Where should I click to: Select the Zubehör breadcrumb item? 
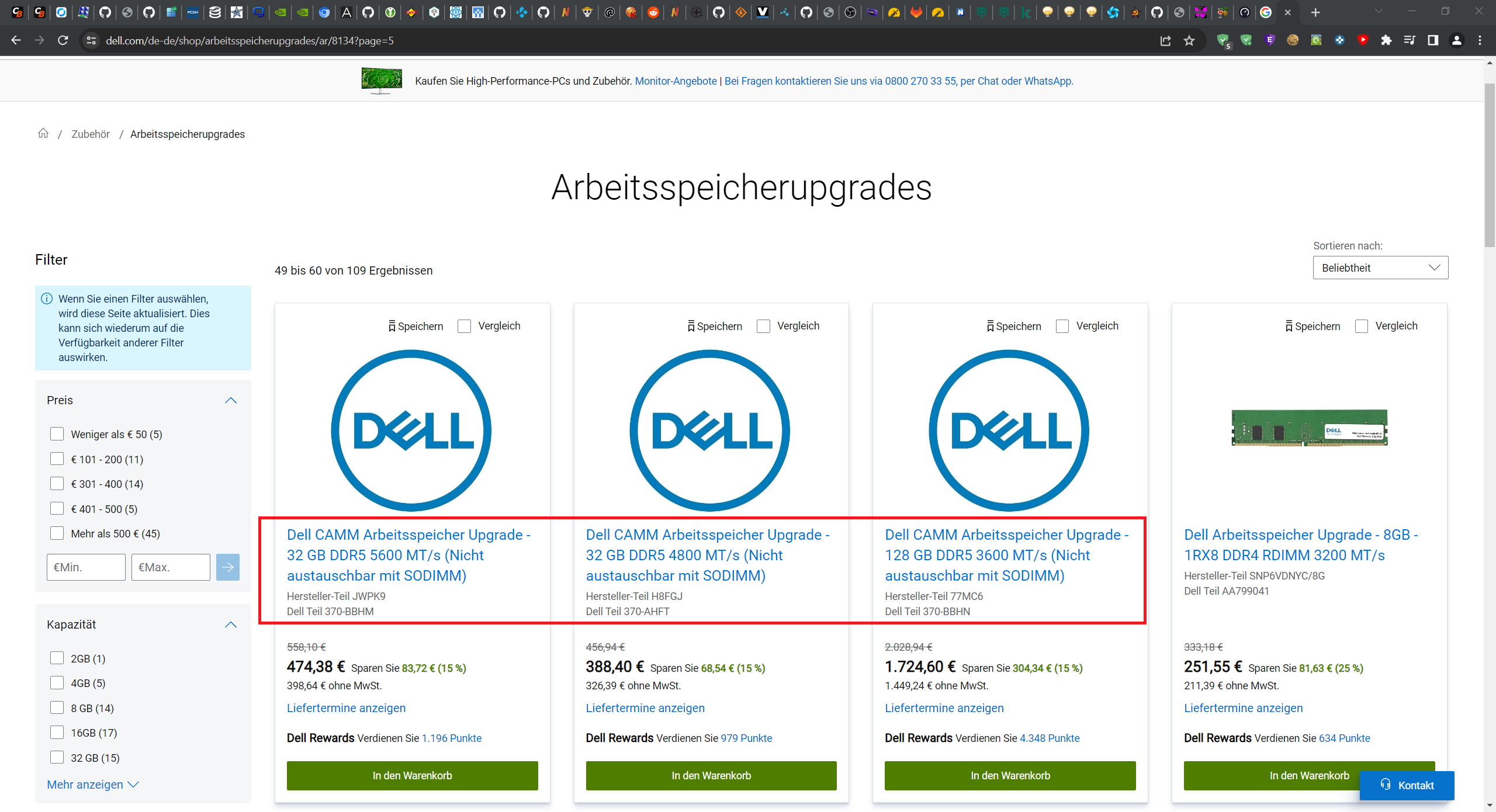point(91,134)
